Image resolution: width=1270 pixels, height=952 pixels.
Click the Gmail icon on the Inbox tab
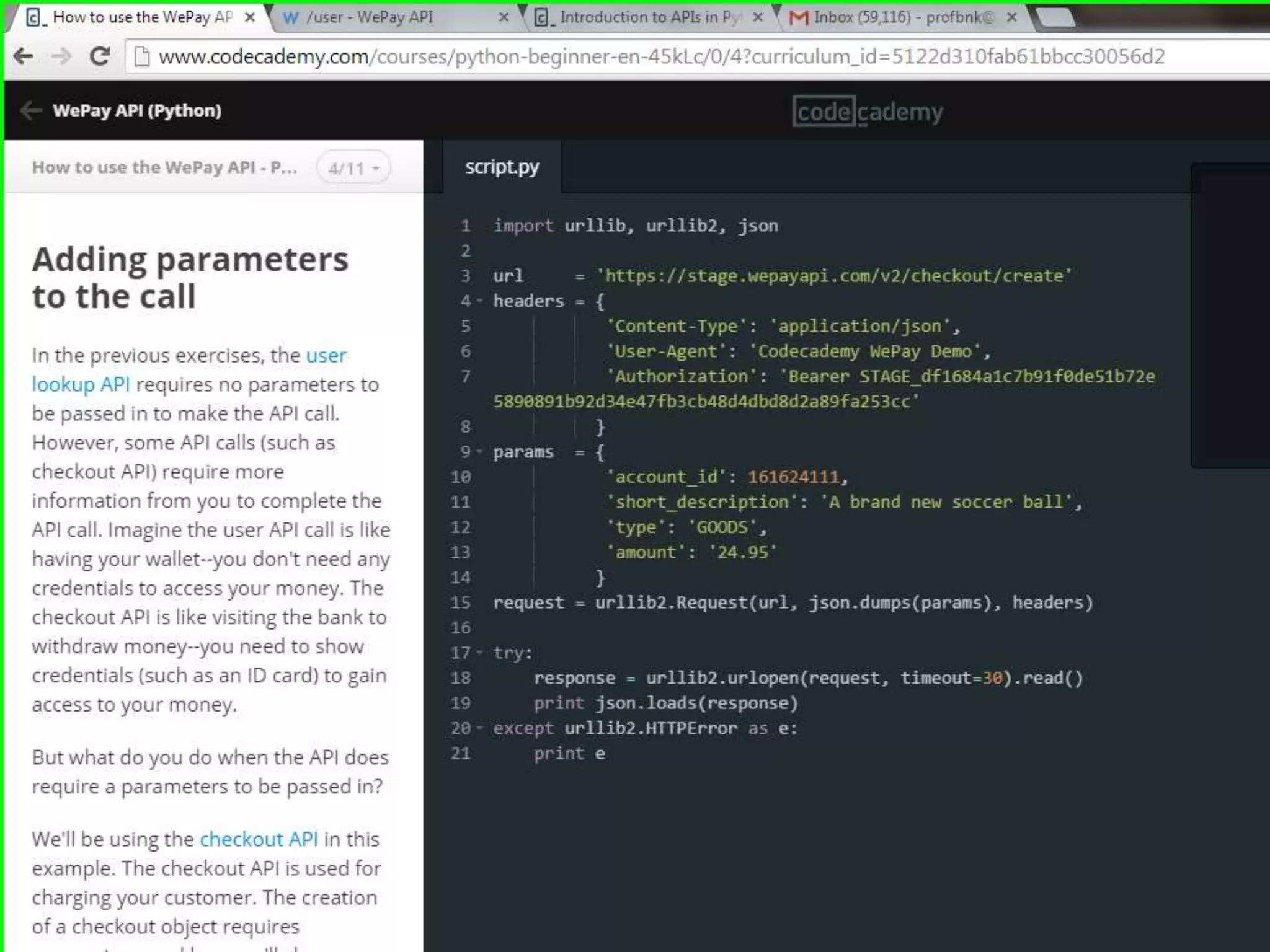tap(799, 17)
